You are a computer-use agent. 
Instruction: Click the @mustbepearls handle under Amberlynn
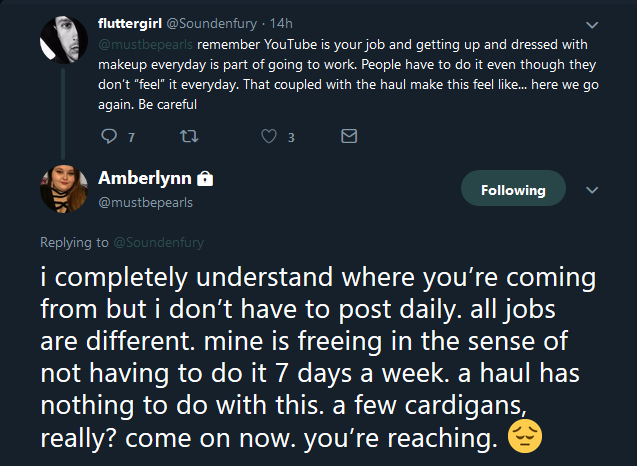[145, 202]
